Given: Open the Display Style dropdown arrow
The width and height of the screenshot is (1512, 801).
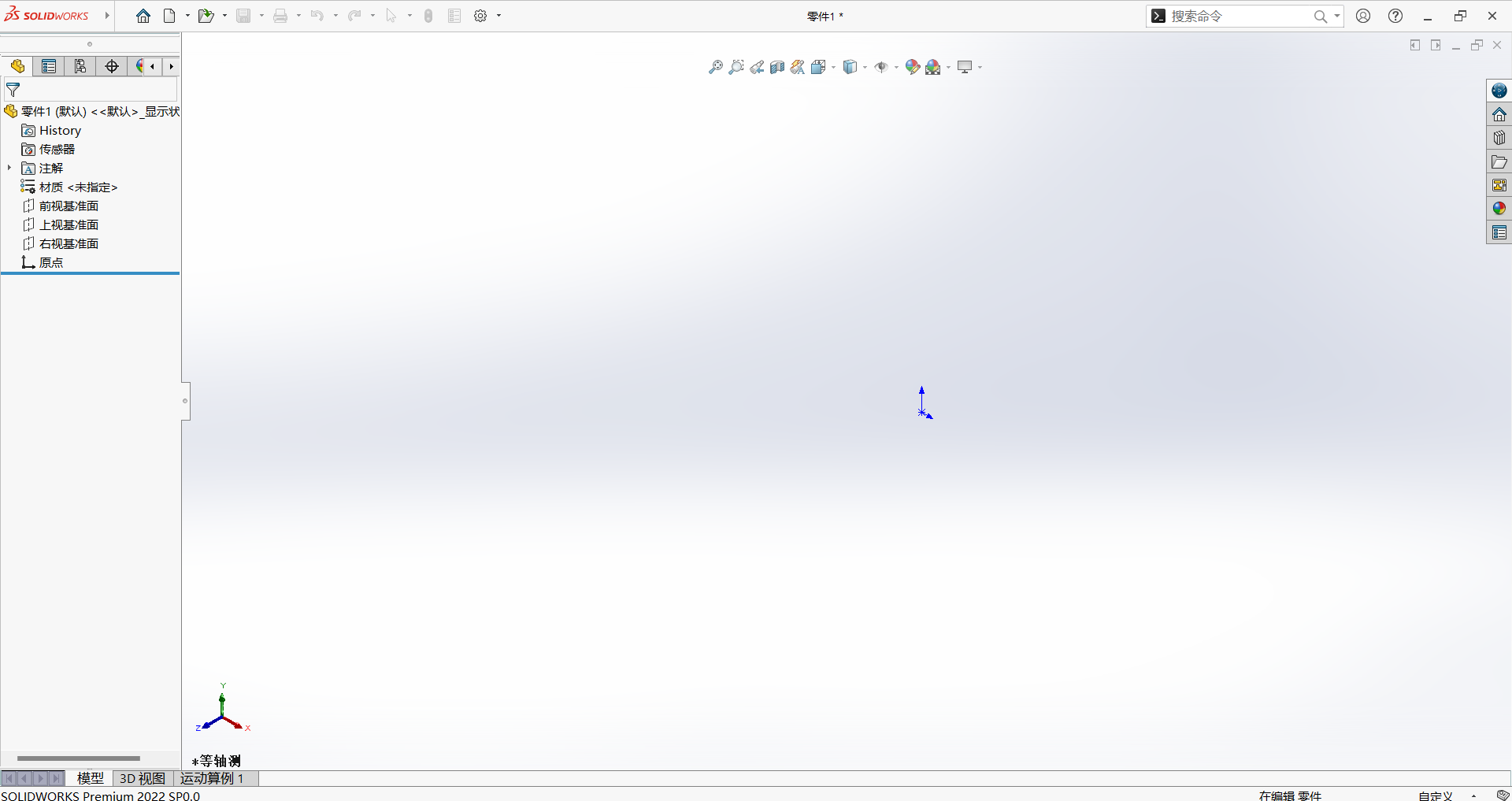Looking at the screenshot, I should pyautogui.click(x=865, y=68).
